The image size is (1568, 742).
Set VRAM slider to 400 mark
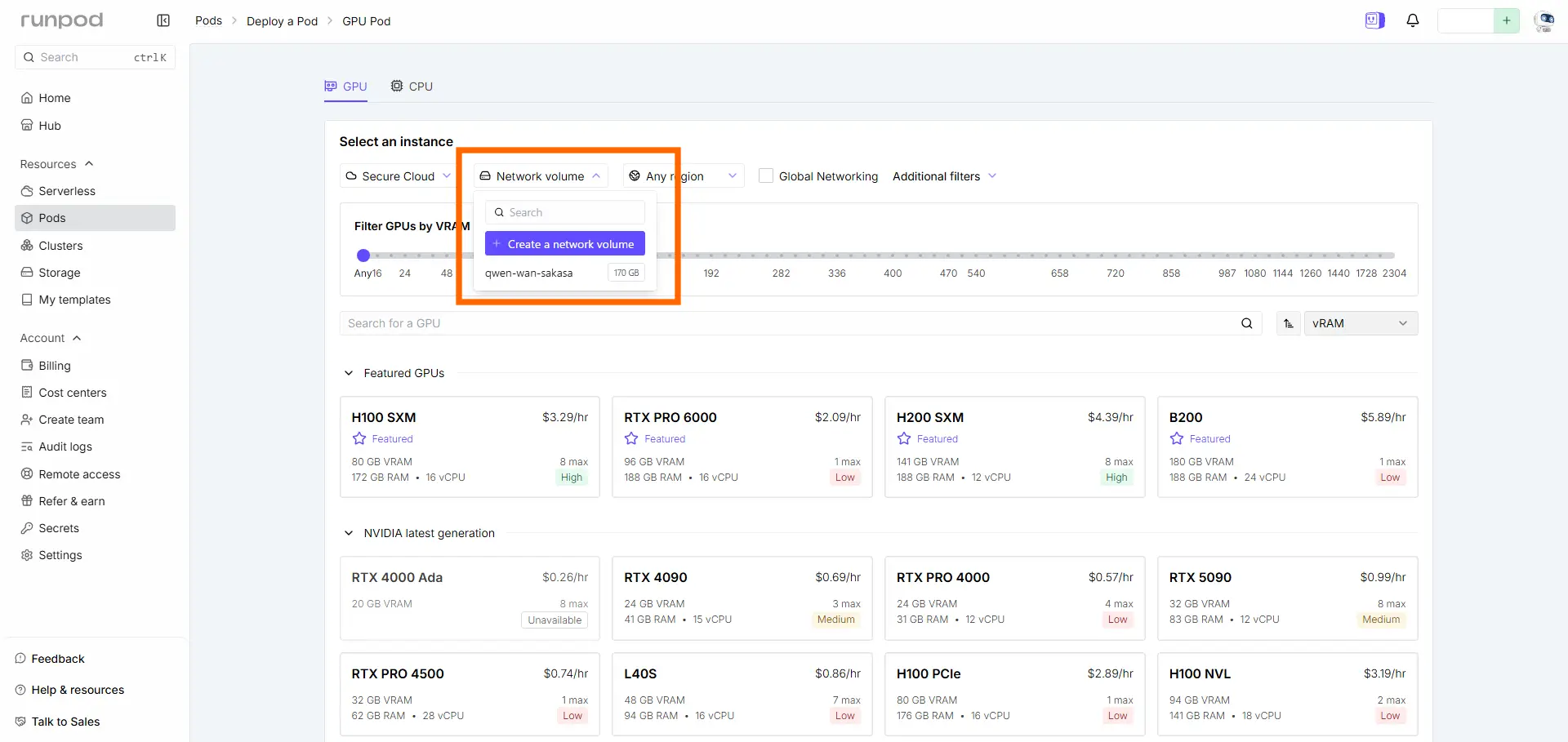tap(893, 255)
